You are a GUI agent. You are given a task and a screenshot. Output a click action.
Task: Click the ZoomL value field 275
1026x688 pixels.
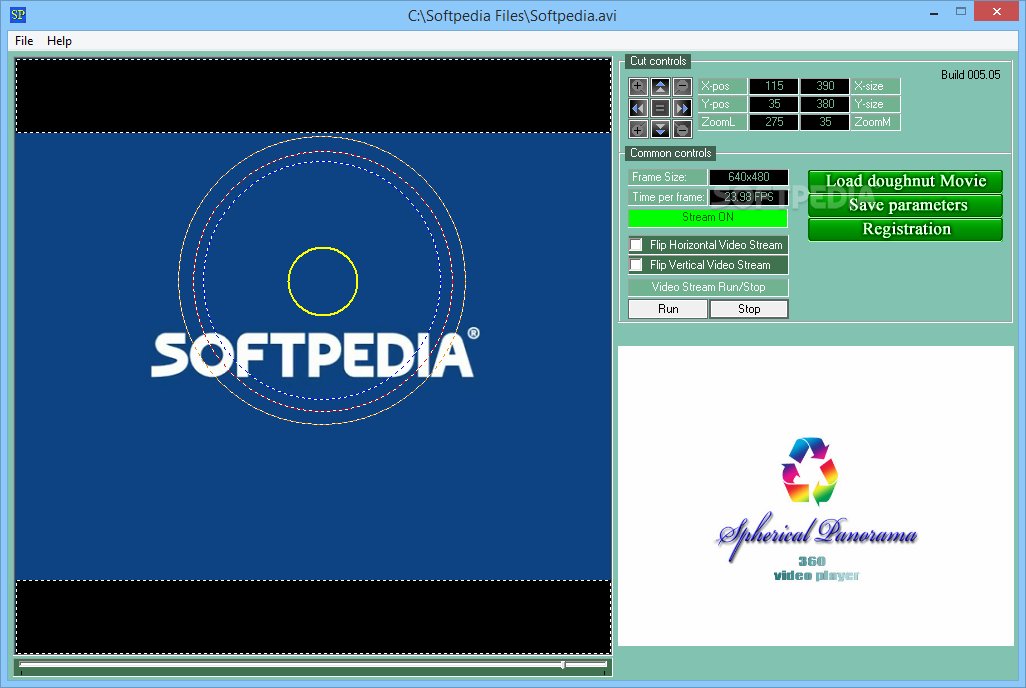click(774, 122)
